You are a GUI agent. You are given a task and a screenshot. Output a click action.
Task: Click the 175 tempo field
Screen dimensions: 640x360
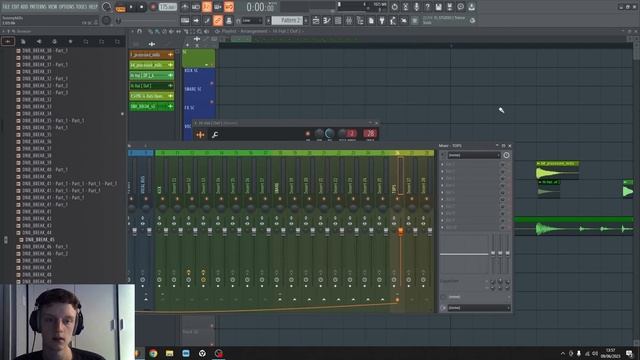click(167, 7)
